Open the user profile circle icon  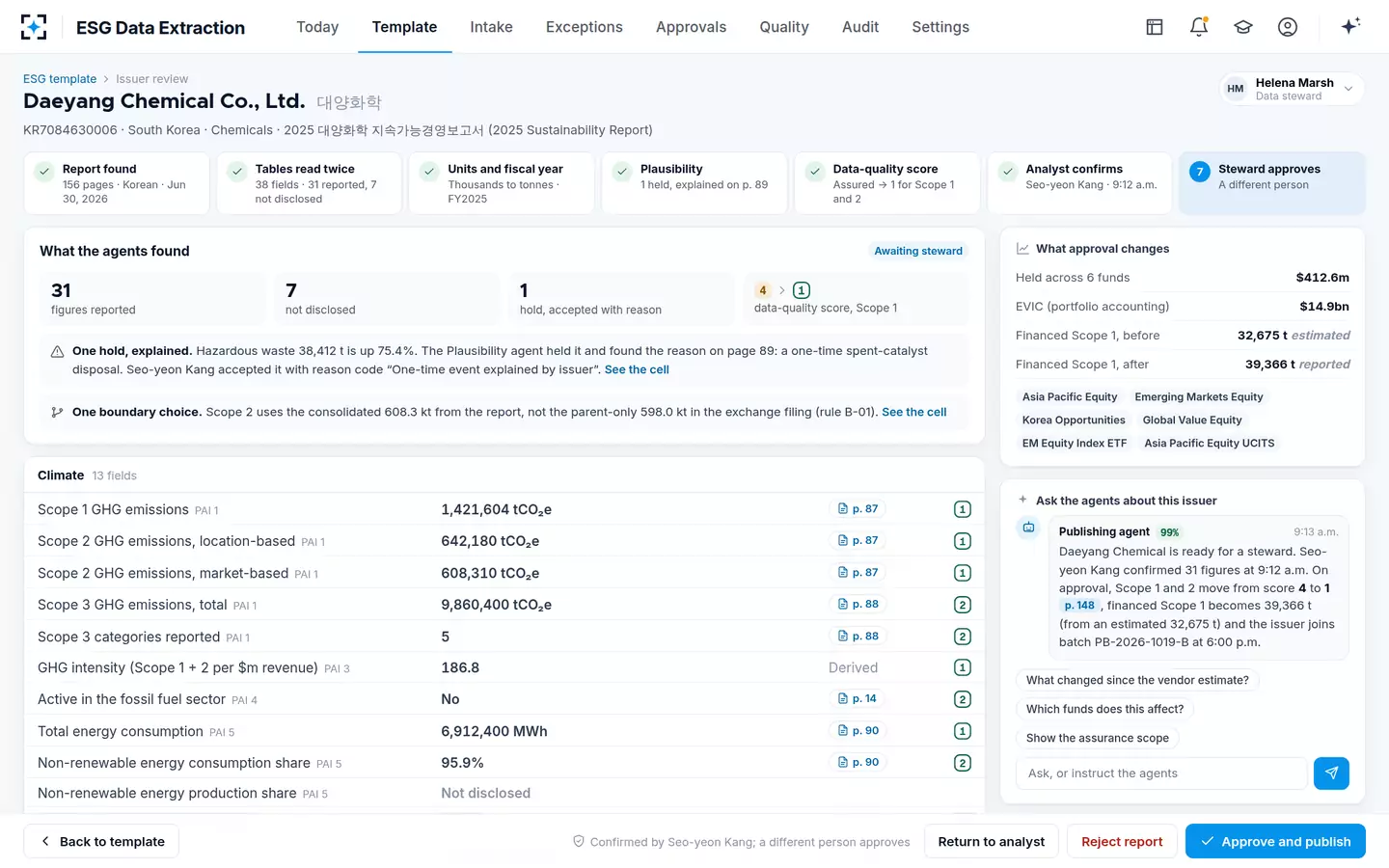tap(1288, 27)
